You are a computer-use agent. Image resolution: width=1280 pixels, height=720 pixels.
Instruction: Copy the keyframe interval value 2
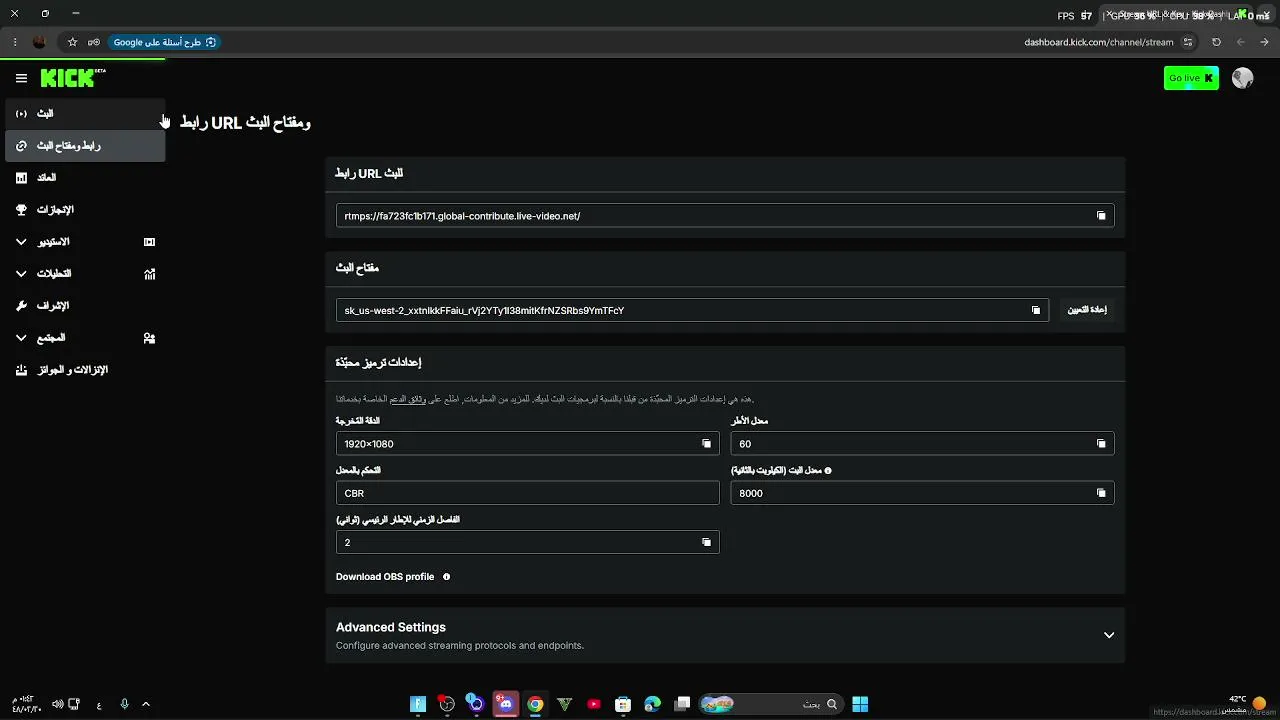click(x=706, y=542)
